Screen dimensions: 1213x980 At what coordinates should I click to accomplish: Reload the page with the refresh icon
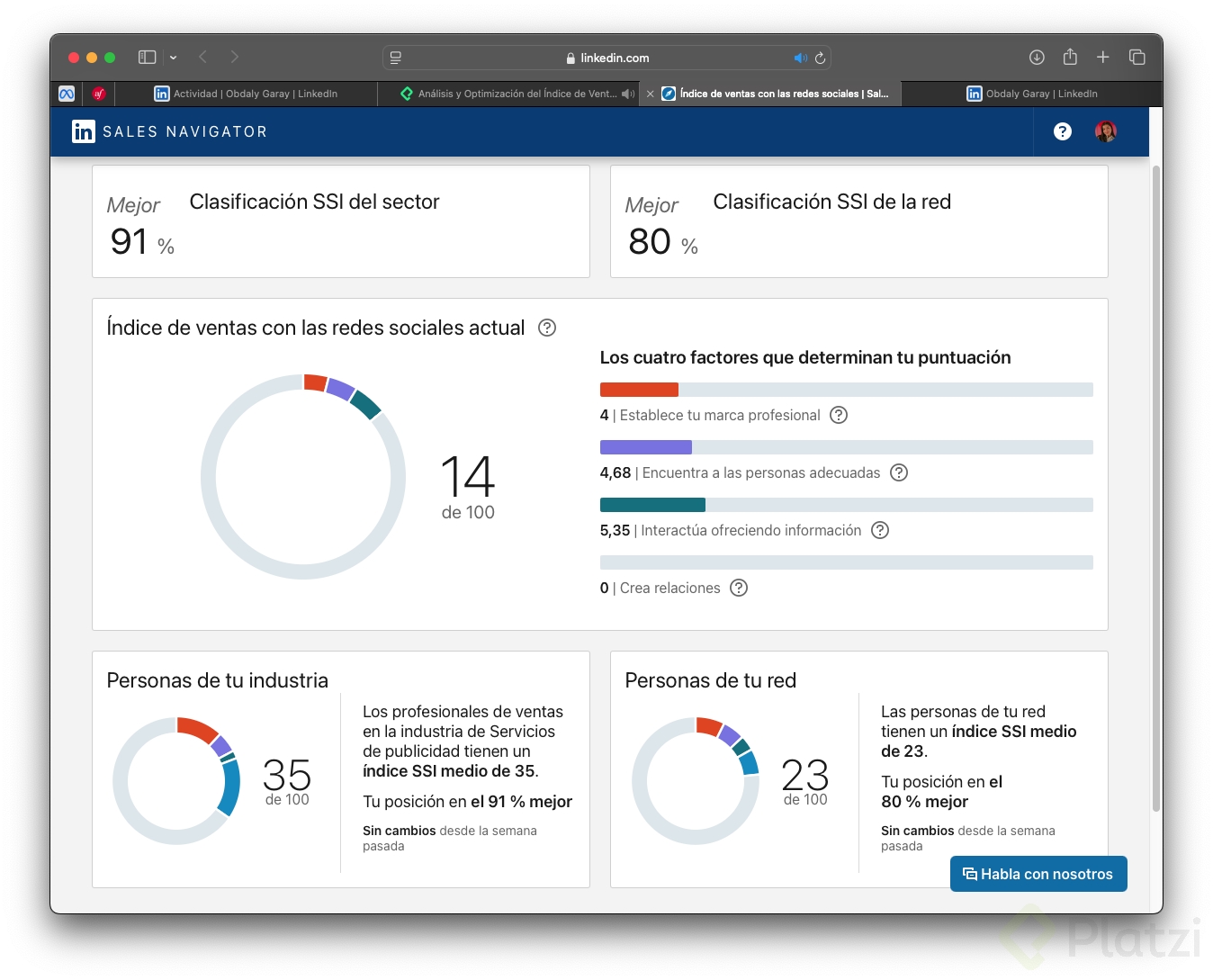(820, 58)
